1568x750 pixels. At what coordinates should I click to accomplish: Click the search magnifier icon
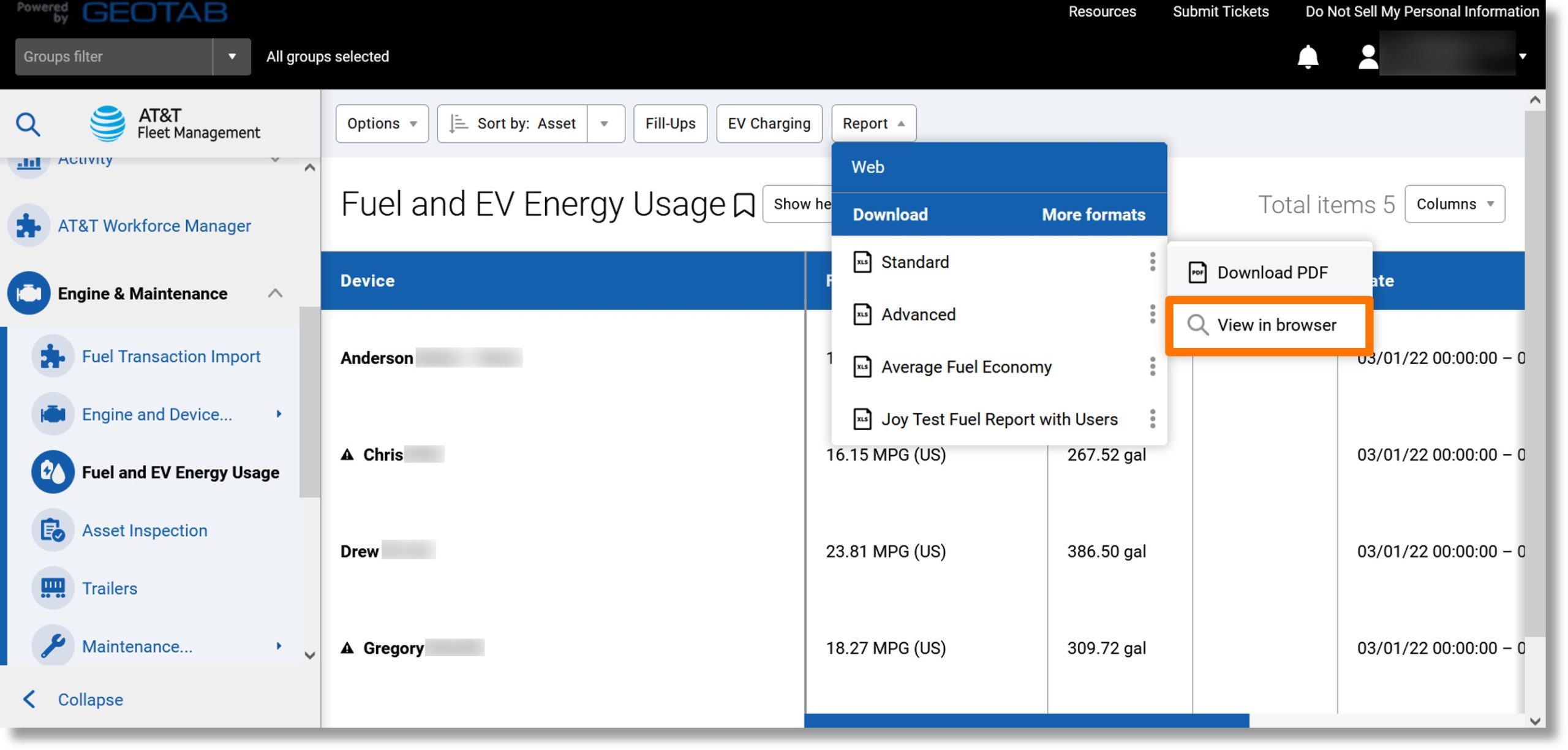(28, 124)
